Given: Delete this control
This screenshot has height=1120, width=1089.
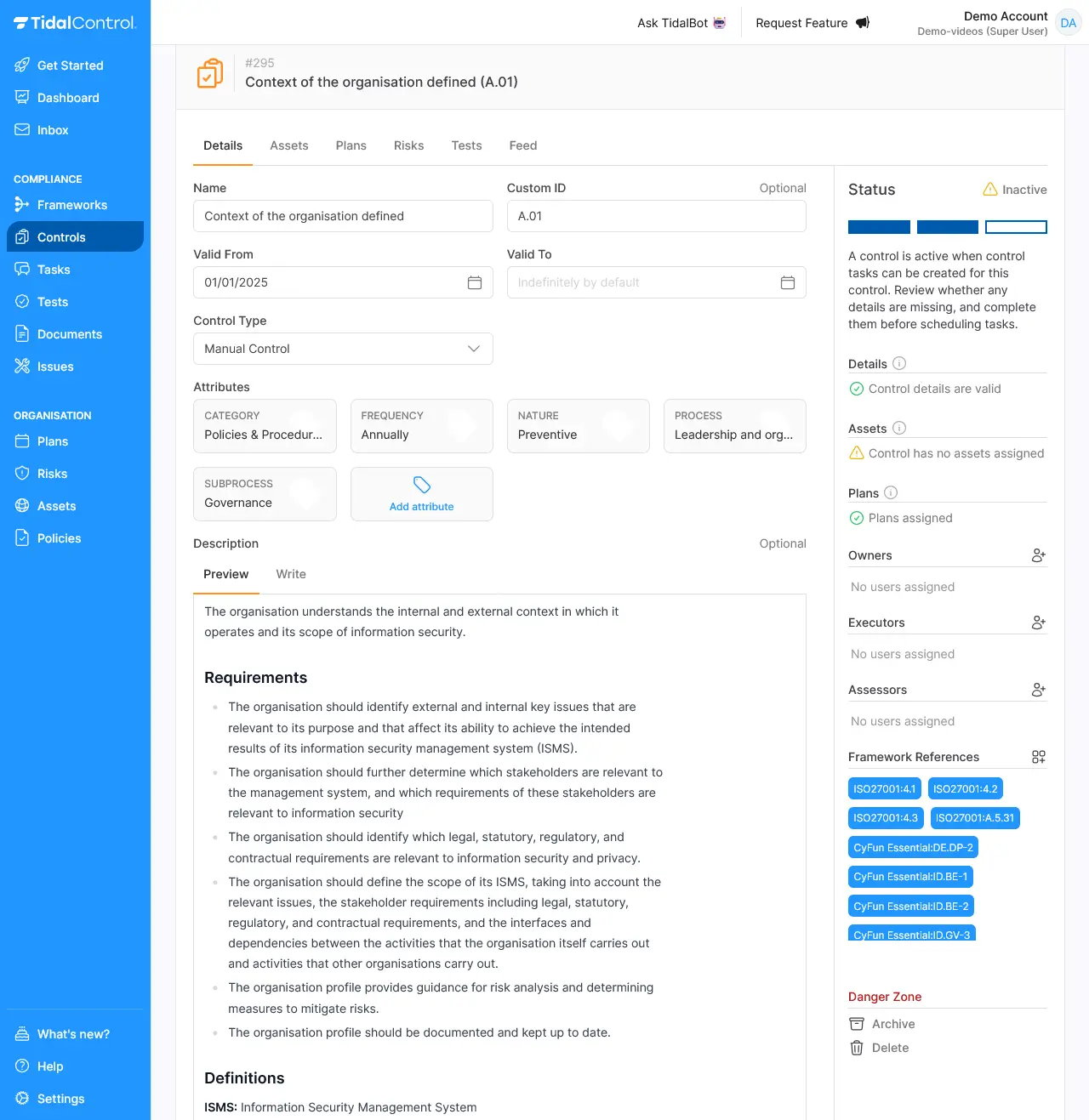Looking at the screenshot, I should point(880,1048).
